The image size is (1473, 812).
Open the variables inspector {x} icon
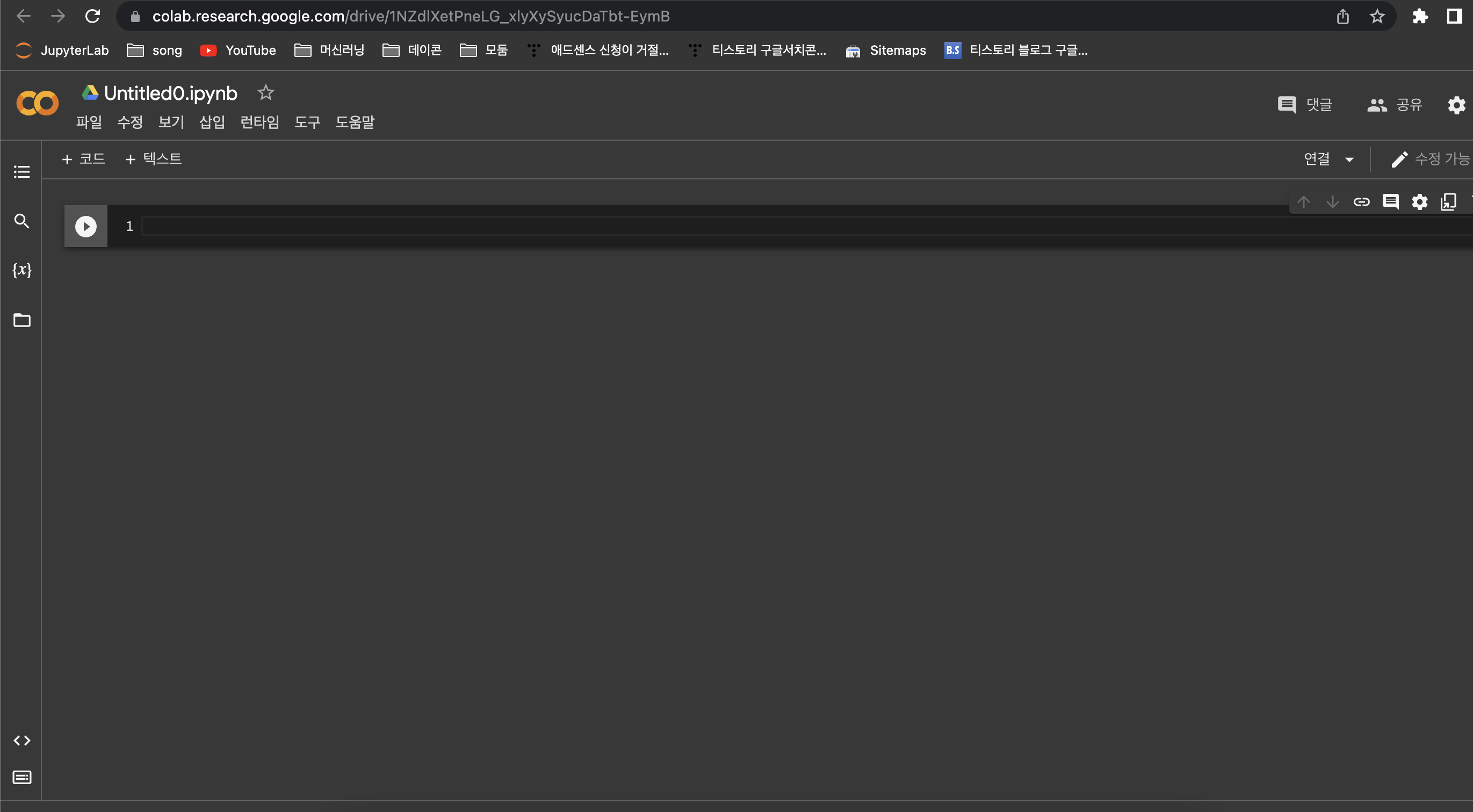(x=21, y=270)
